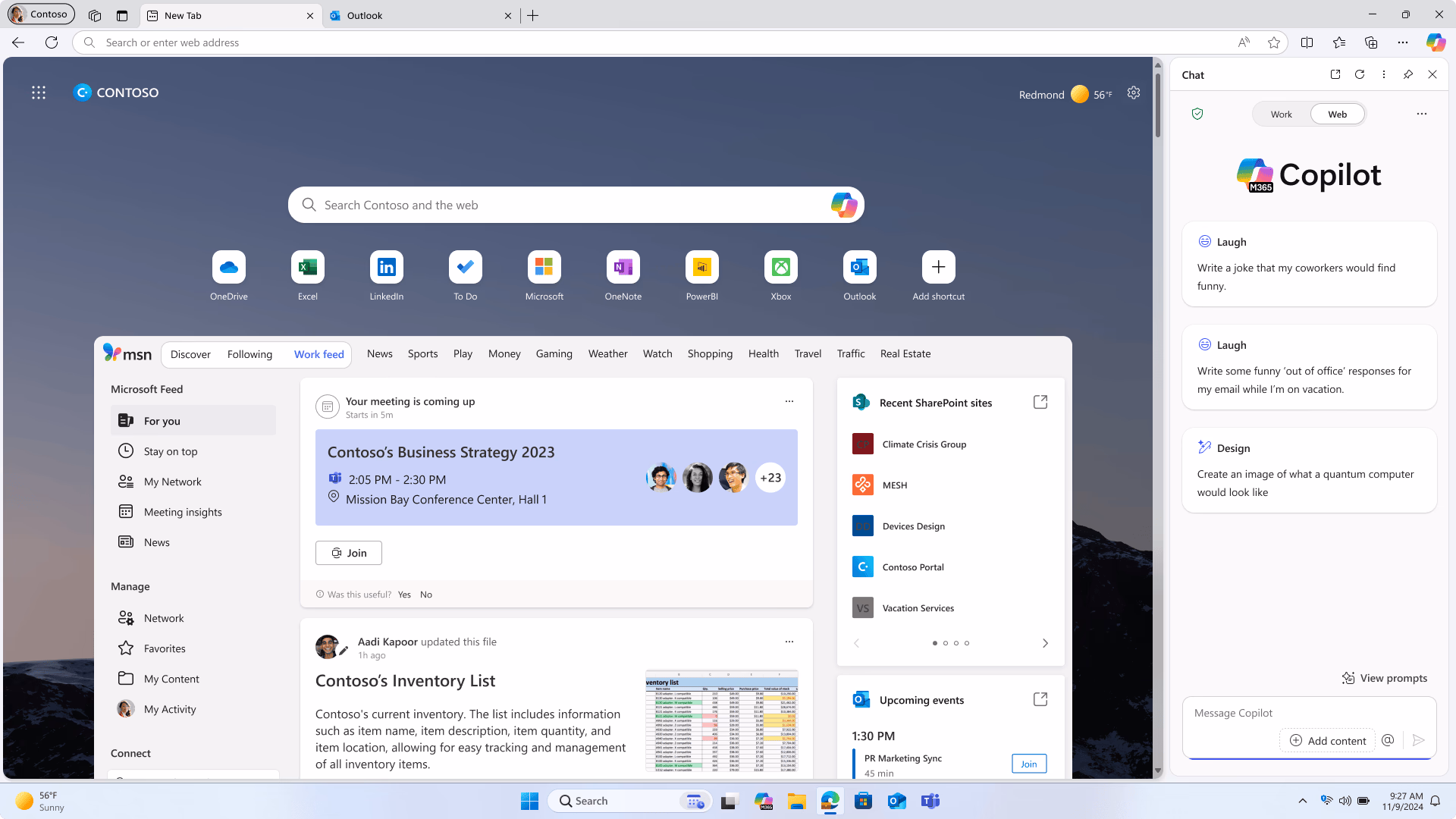
Task: Open the OneDrive shortcut
Action: coord(229,267)
